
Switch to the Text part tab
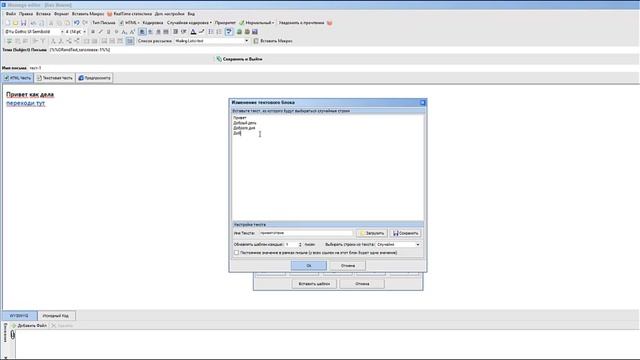tap(55, 78)
